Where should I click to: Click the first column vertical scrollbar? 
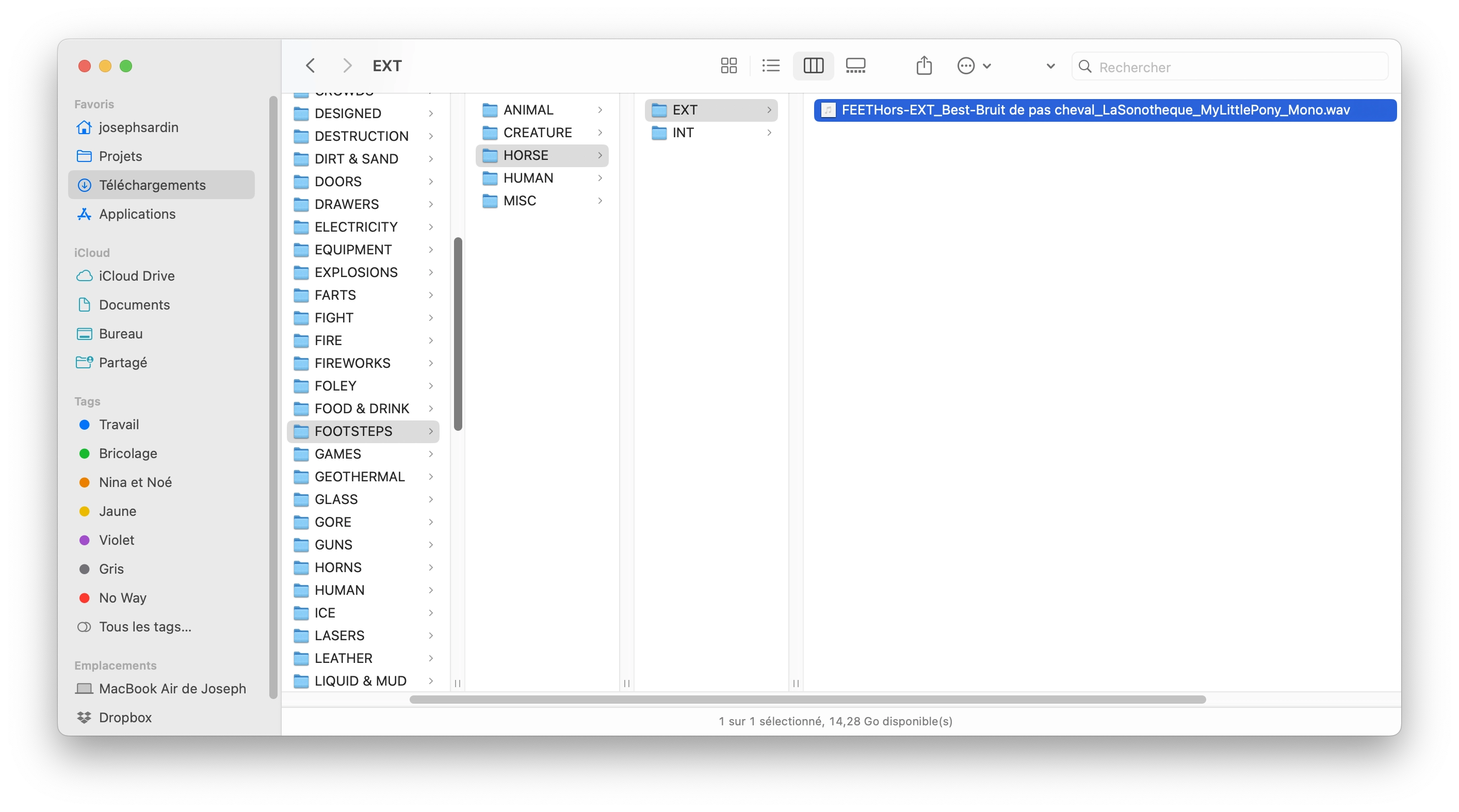coord(458,334)
